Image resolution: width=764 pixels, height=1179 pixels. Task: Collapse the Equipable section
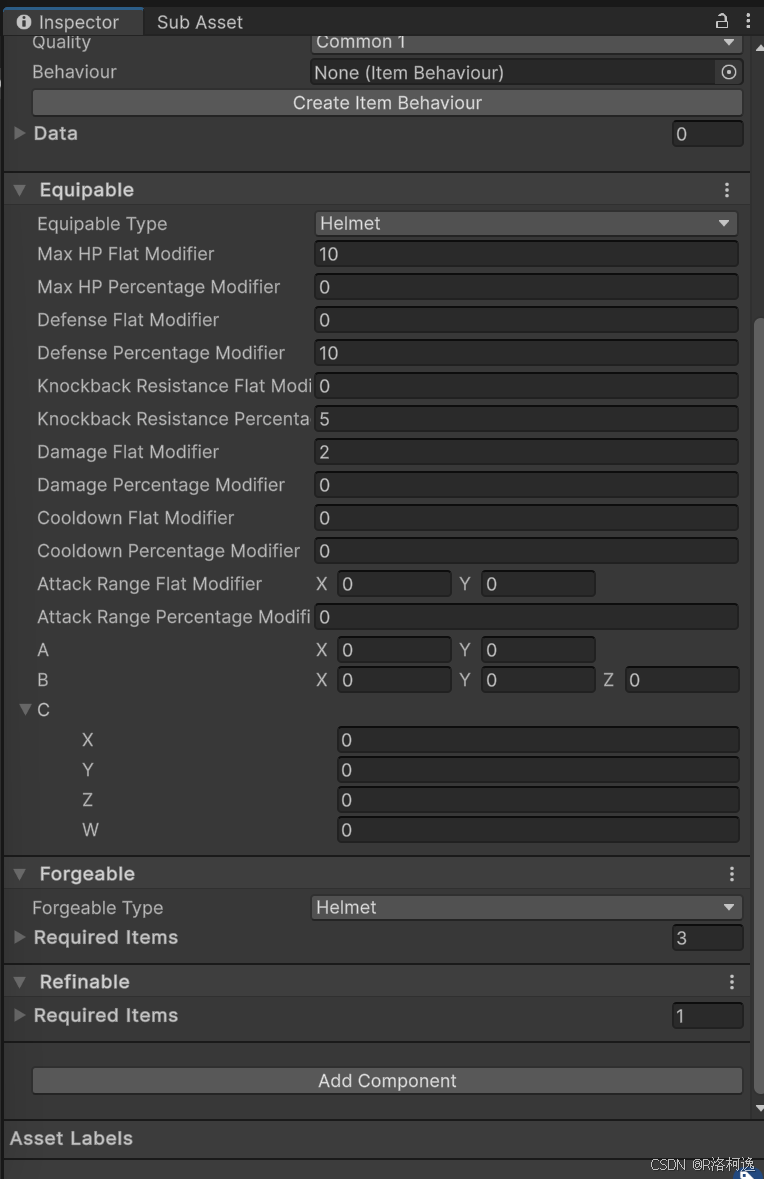pos(20,189)
